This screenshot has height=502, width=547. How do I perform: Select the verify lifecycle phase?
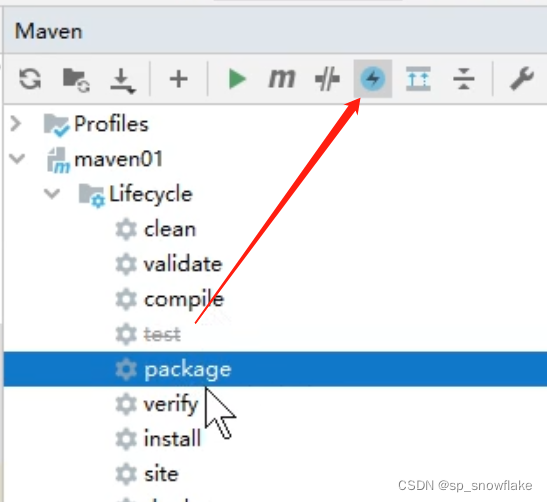point(171,405)
